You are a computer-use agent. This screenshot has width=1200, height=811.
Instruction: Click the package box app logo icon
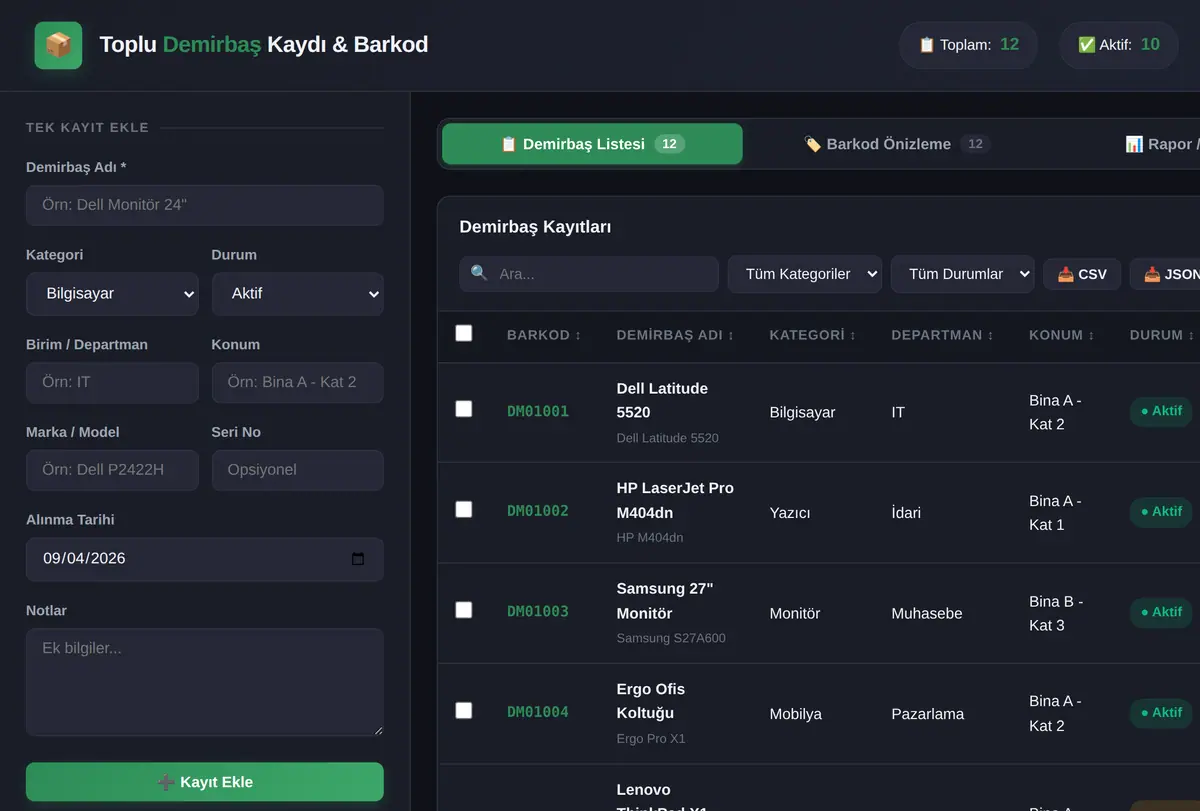[x=58, y=45]
